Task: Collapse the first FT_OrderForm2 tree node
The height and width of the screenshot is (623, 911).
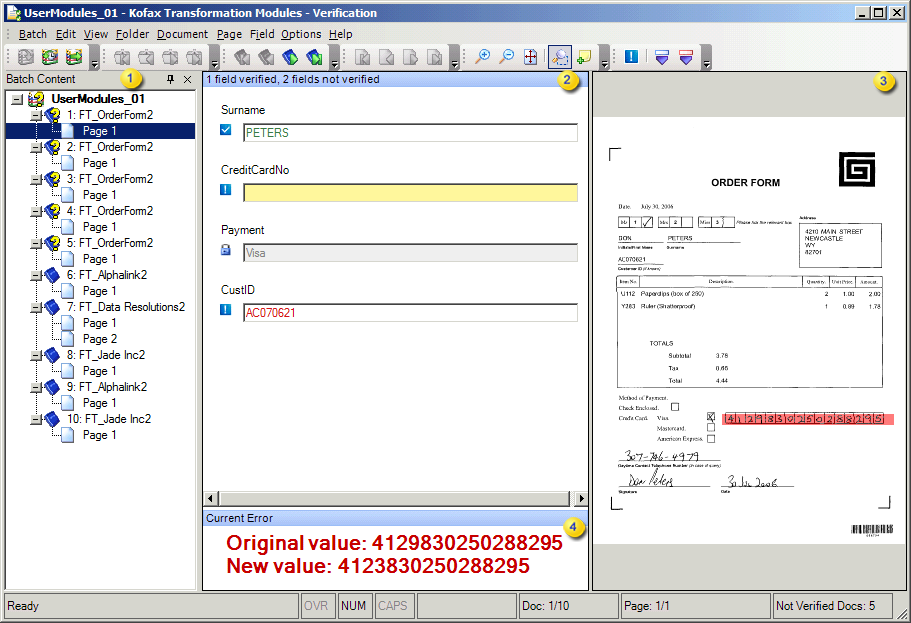Action: point(35,114)
